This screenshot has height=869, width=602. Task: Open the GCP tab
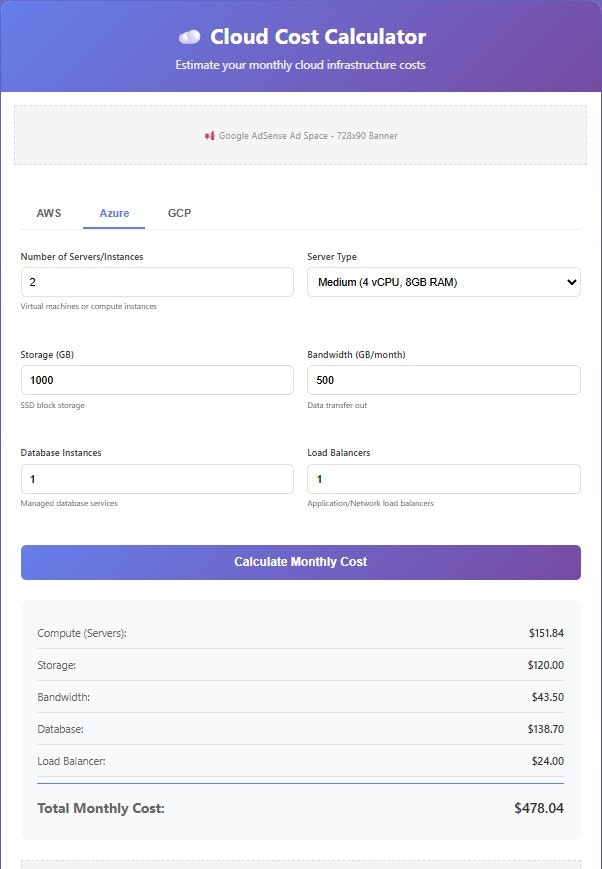(x=180, y=213)
